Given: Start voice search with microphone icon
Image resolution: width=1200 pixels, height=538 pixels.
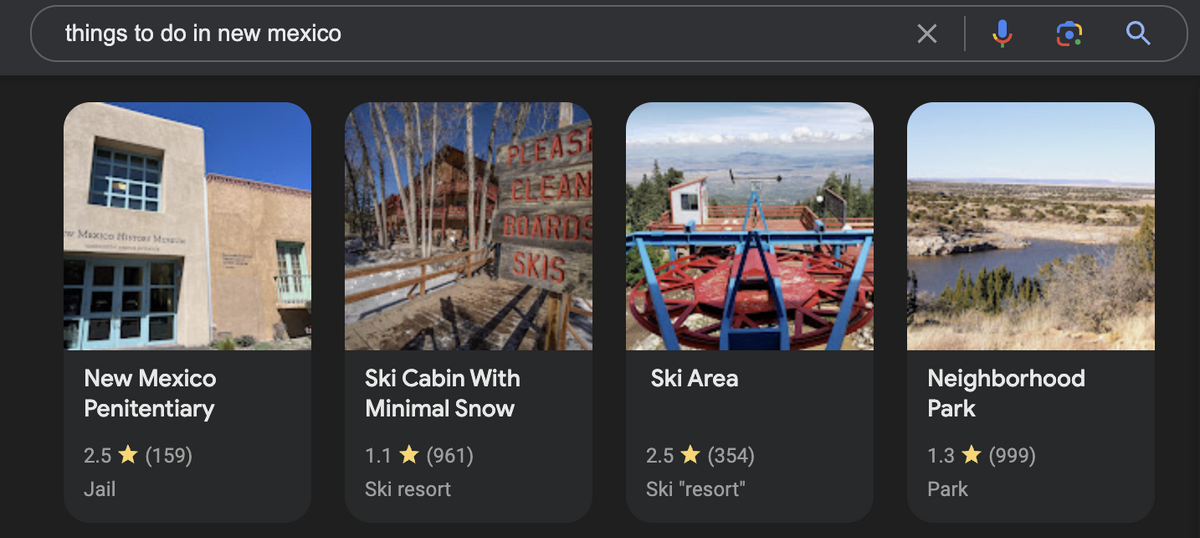Looking at the screenshot, I should coord(1002,34).
